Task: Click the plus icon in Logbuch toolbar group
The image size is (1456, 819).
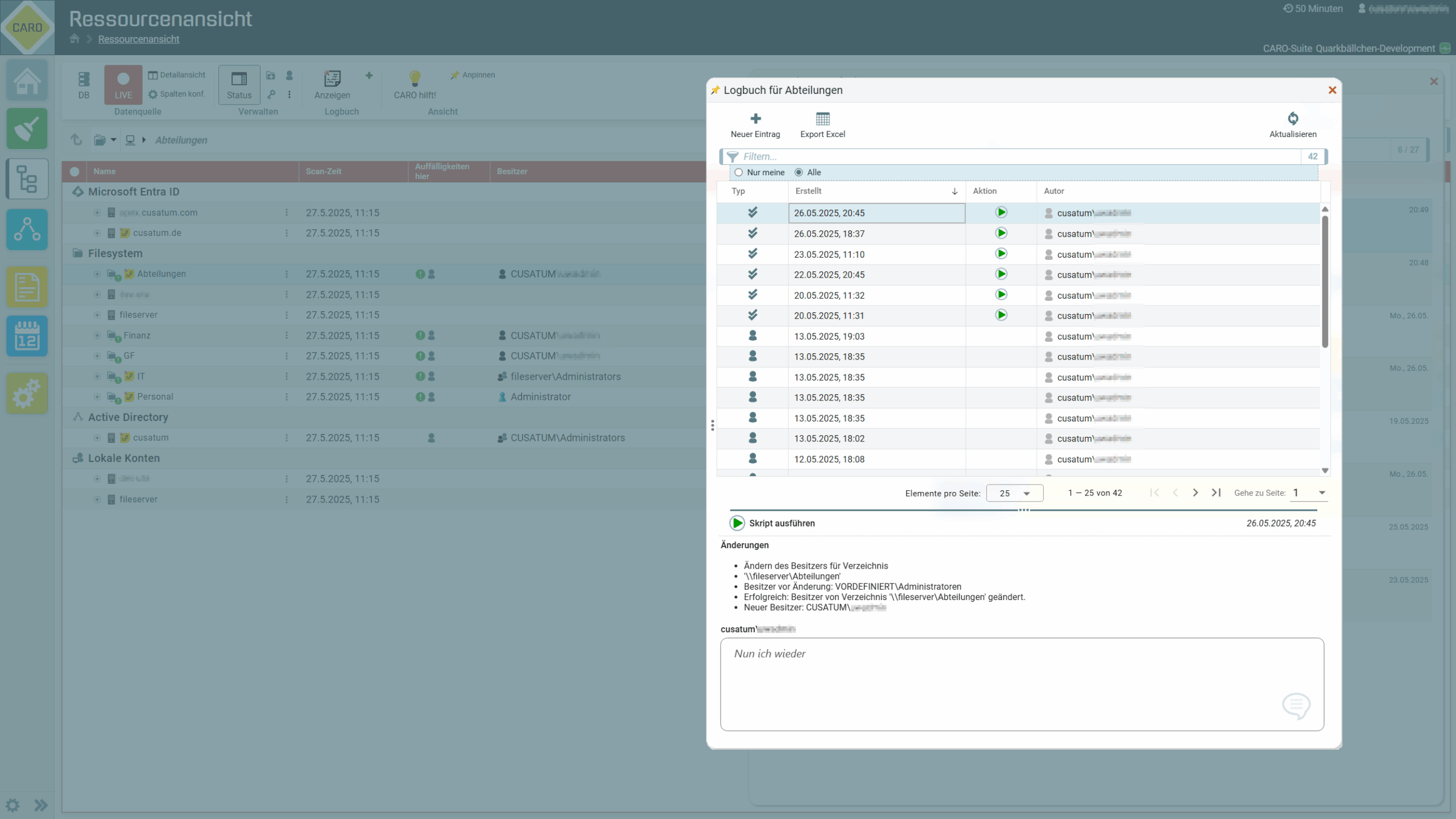Action: click(x=369, y=75)
